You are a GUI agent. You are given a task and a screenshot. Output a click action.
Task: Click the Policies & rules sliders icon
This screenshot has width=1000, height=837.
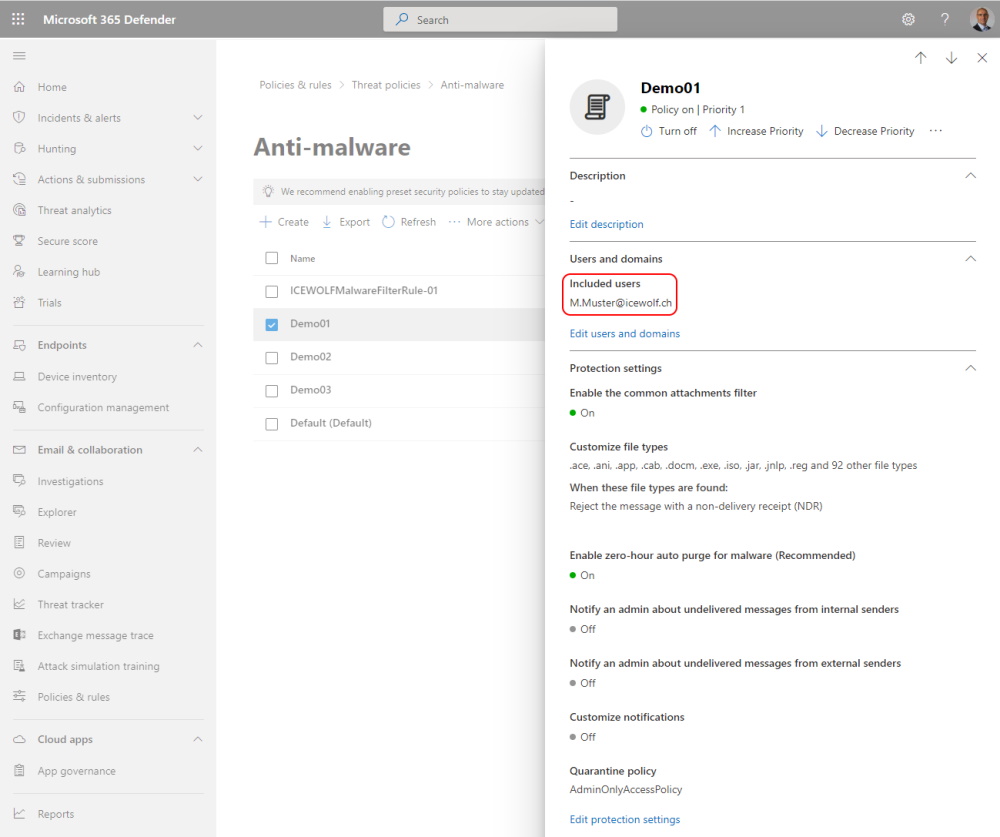pyautogui.click(x=19, y=696)
